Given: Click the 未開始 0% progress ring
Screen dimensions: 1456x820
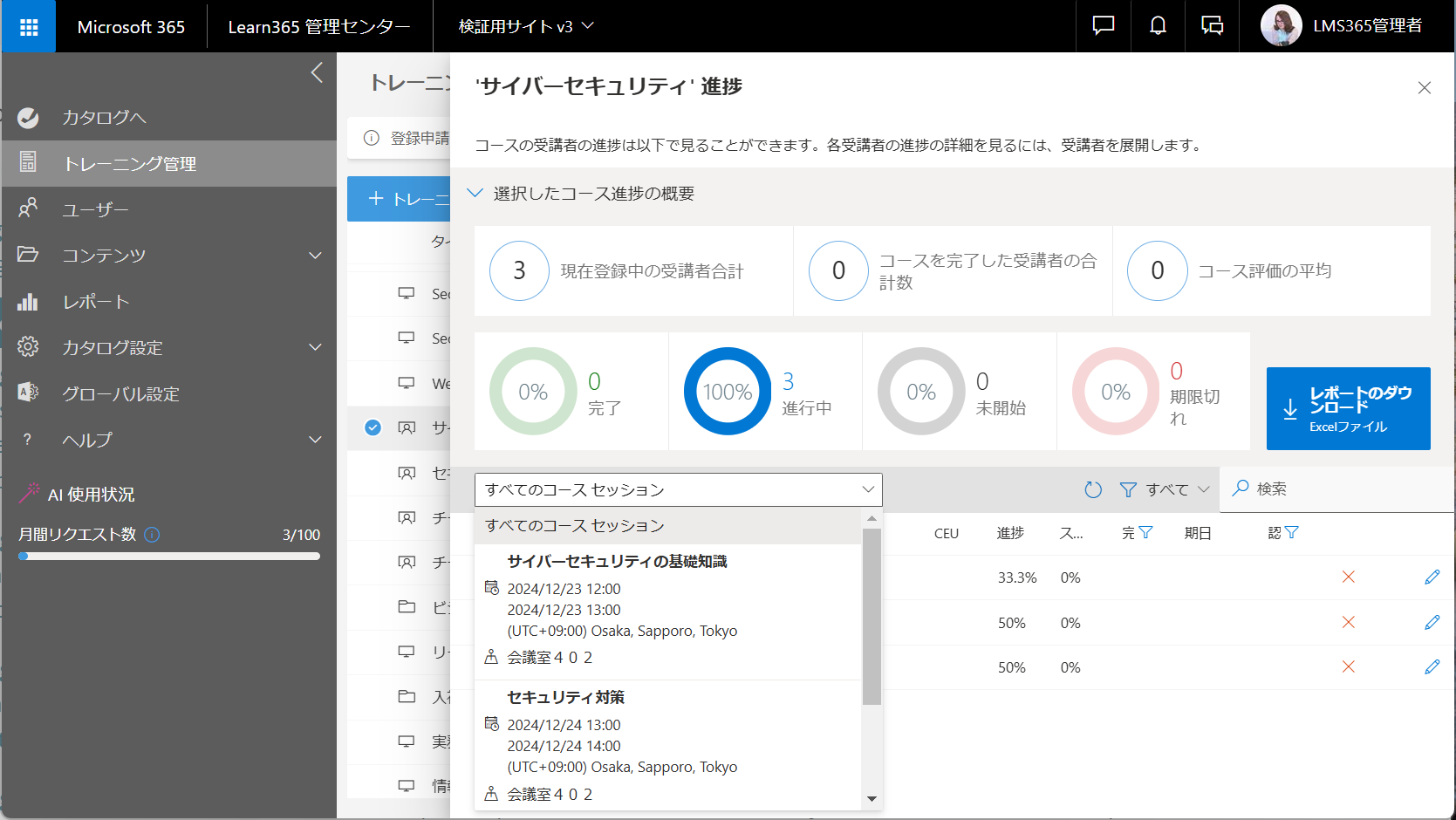Looking at the screenshot, I should pyautogui.click(x=921, y=392).
